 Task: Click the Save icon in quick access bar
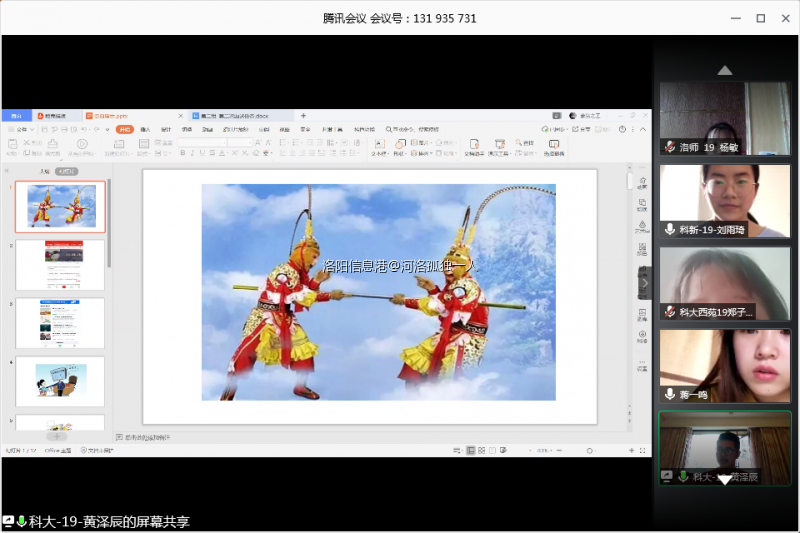45,130
